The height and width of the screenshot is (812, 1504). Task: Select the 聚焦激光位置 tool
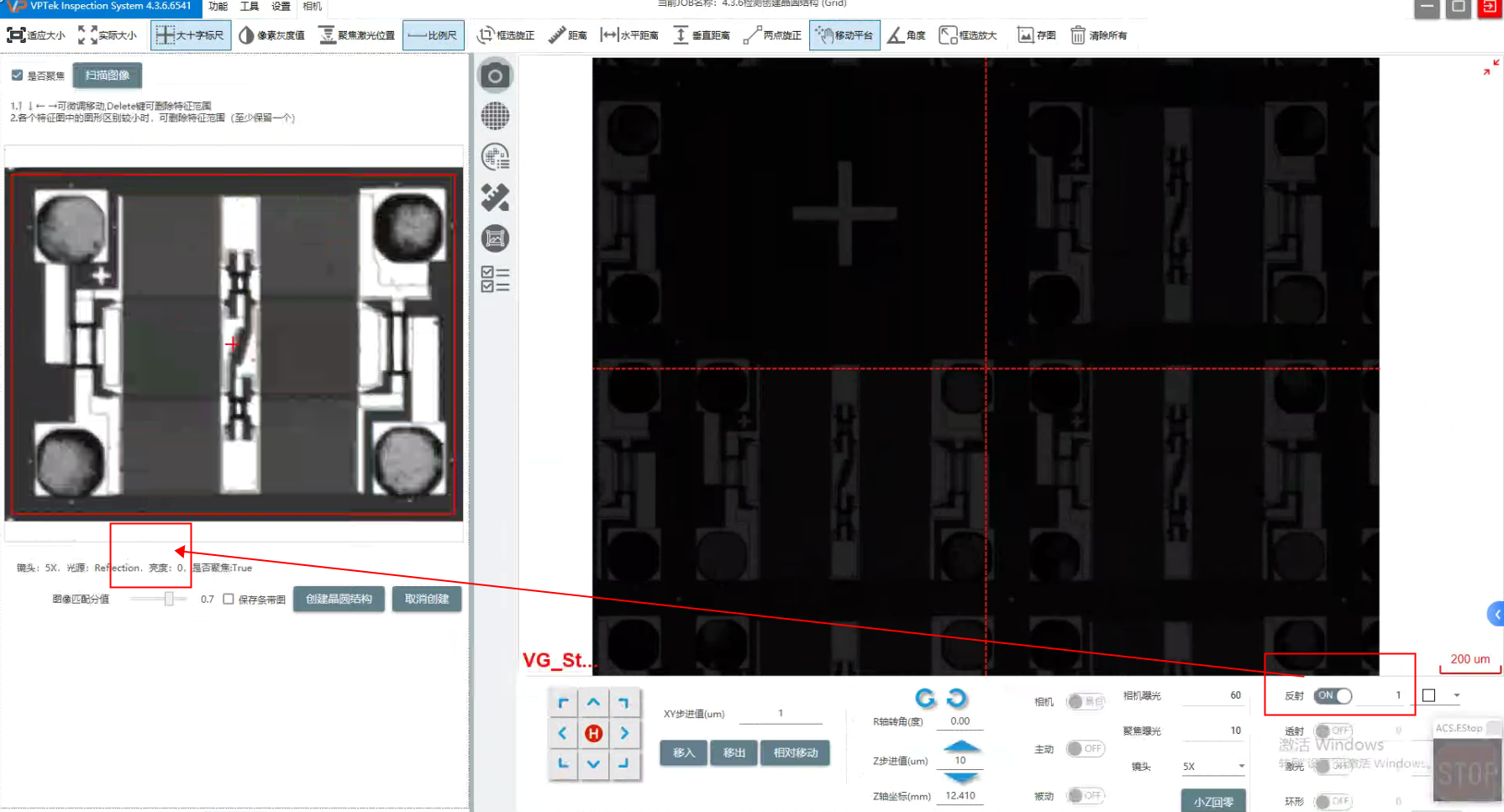356,35
